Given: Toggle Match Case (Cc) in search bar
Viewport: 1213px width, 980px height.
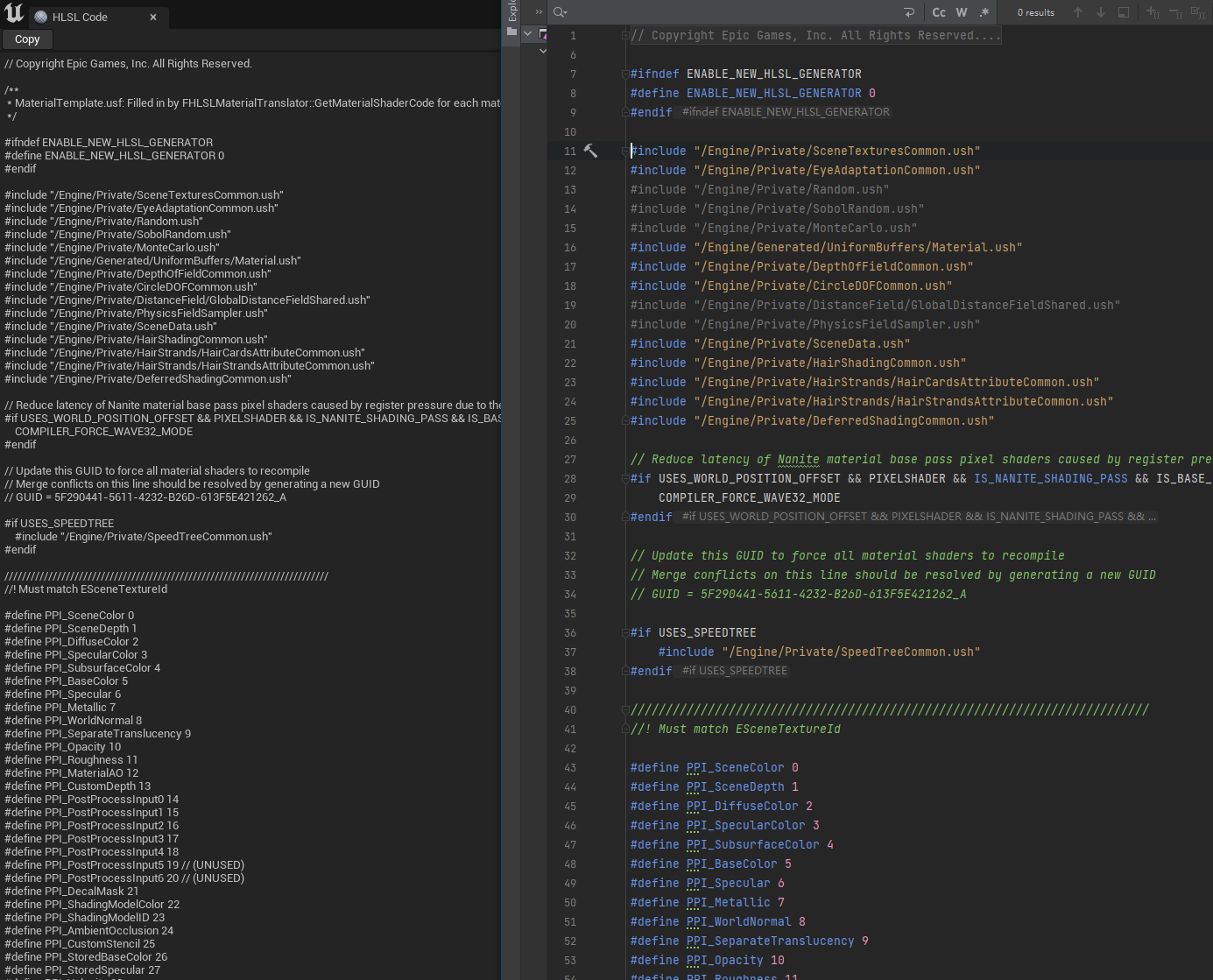Looking at the screenshot, I should pyautogui.click(x=939, y=12).
